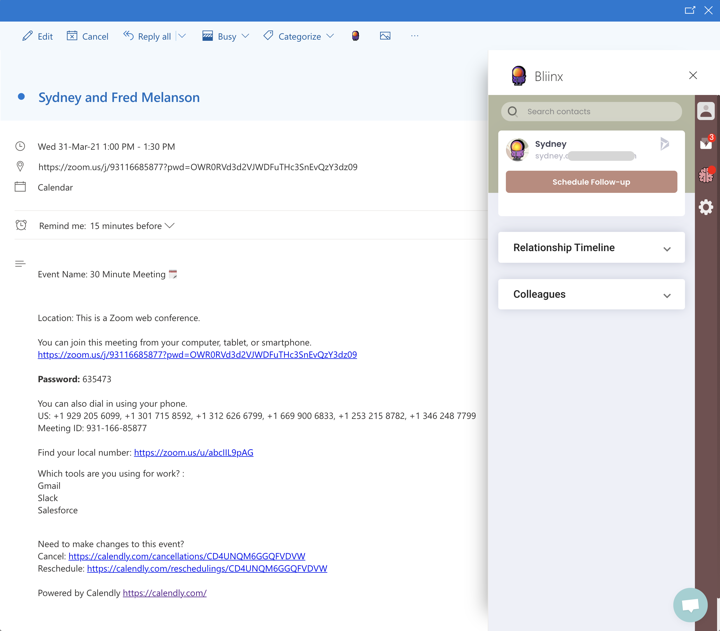This screenshot has width=720, height=631.
Task: Click the Event Name 30 Minute Meeting line
Action: (107, 274)
